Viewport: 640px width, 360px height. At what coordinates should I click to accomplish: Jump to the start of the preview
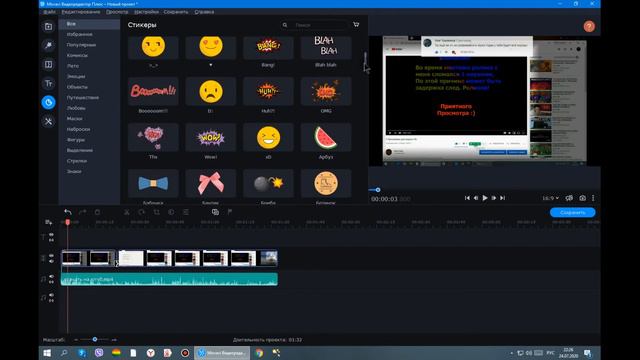click(467, 198)
